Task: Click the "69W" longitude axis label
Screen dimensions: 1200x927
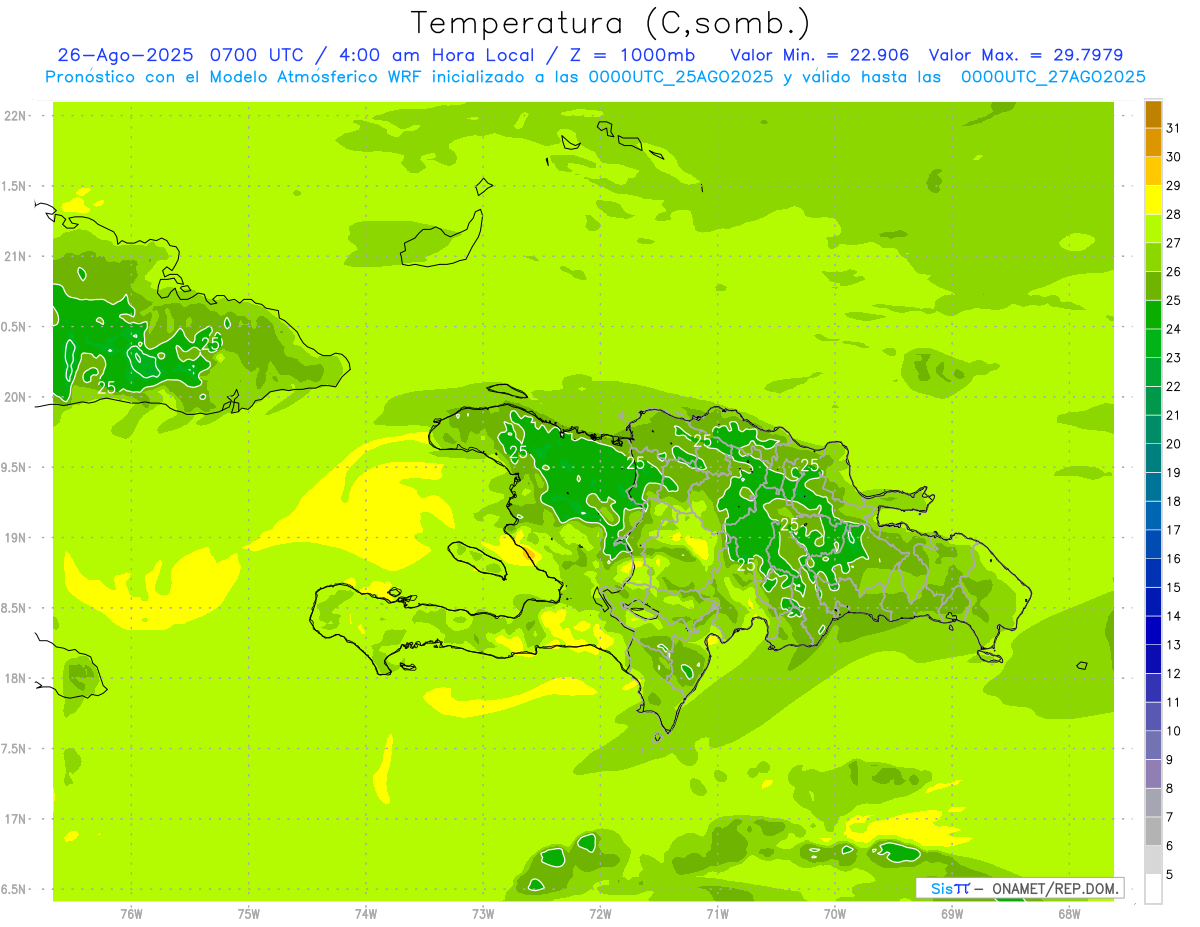Action: coord(952,914)
